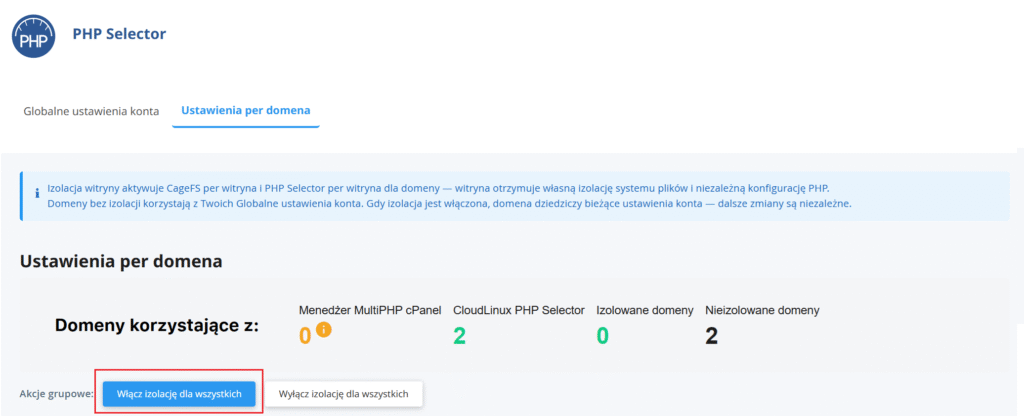Click the green 0 under Izolowane domeny
This screenshot has height=416, width=1024.
[x=603, y=335]
